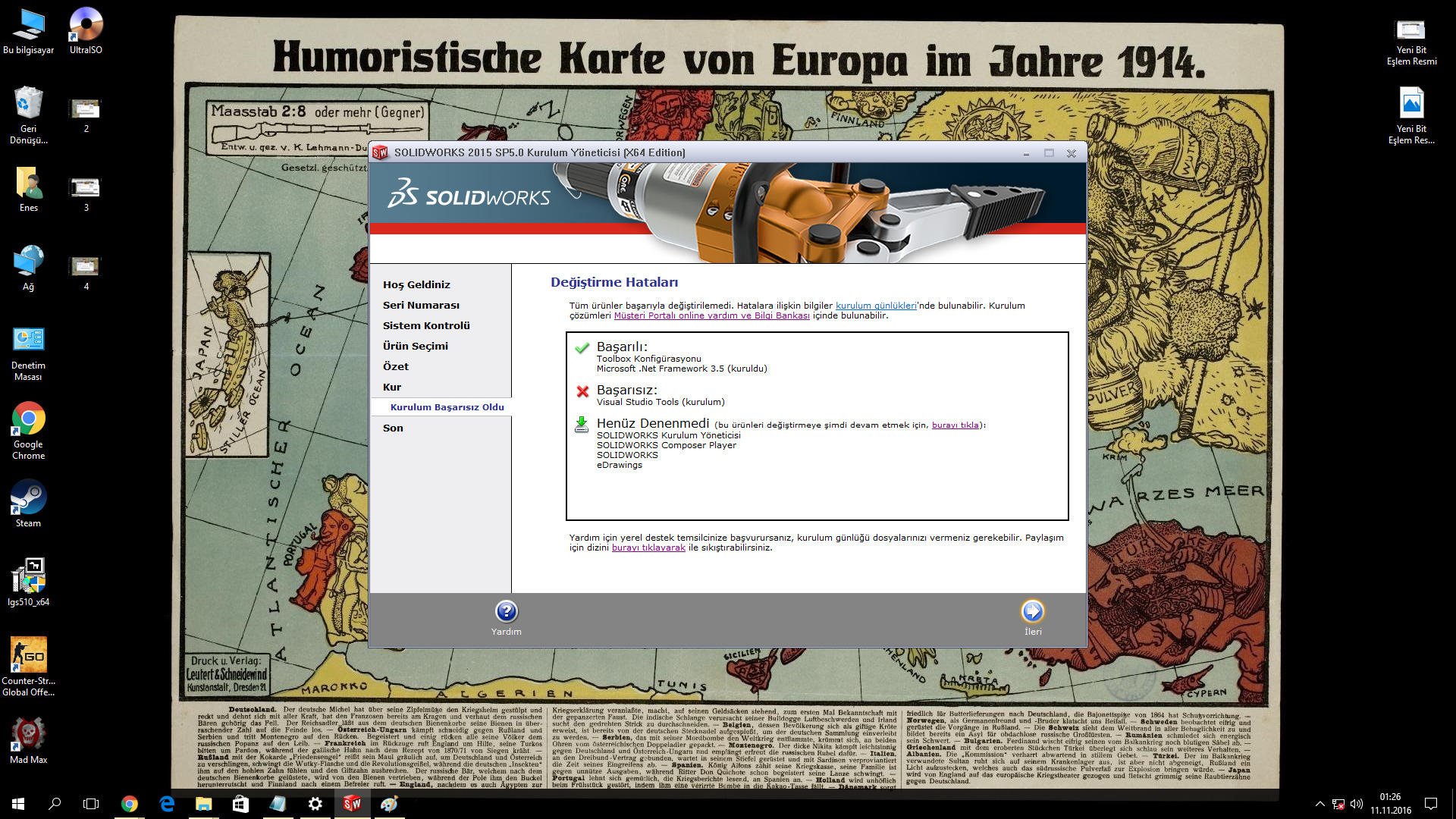This screenshot has width=1456, height=819.
Task: Open volume control in system tray
Action: point(1357,804)
